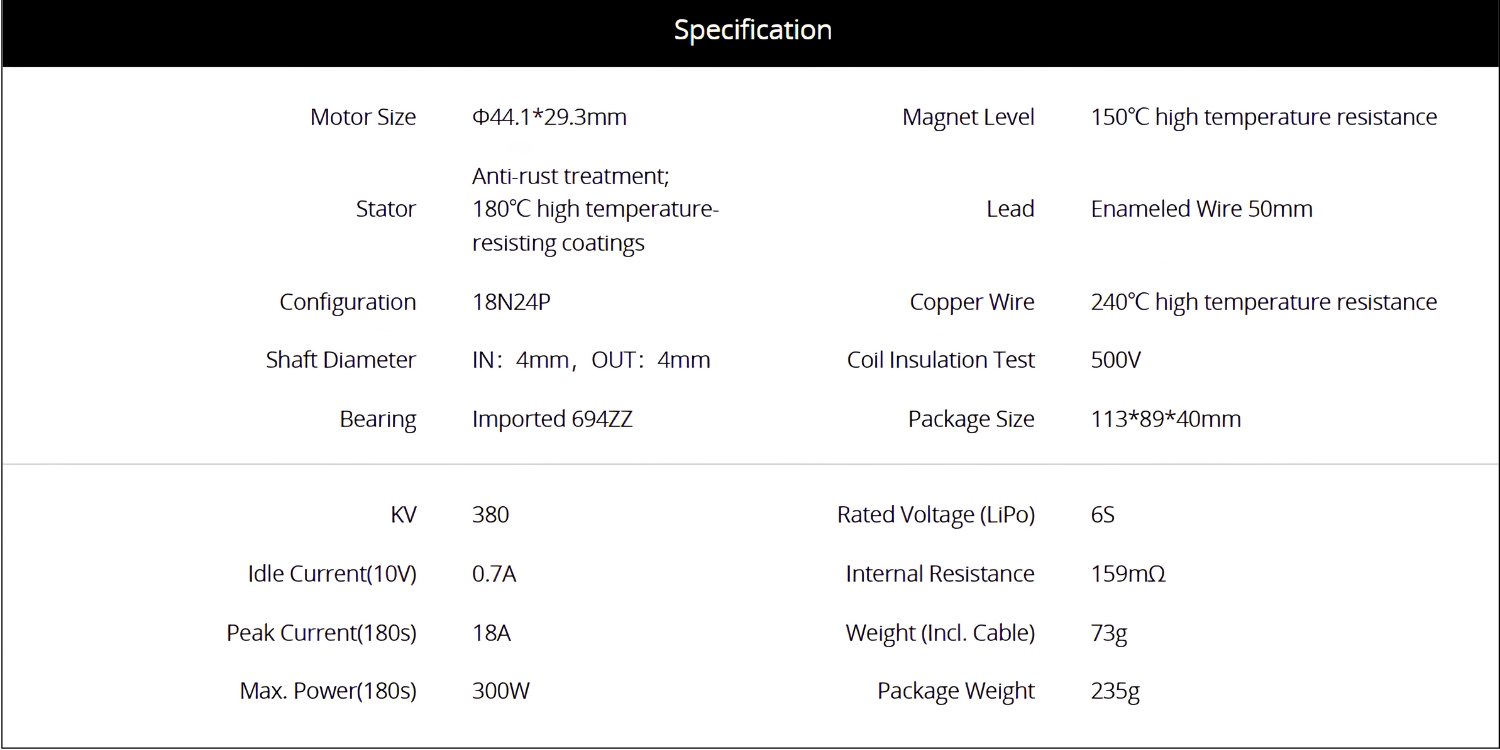This screenshot has height=750, width=1500.
Task: Select the 235g package weight value
Action: pyautogui.click(x=1115, y=691)
